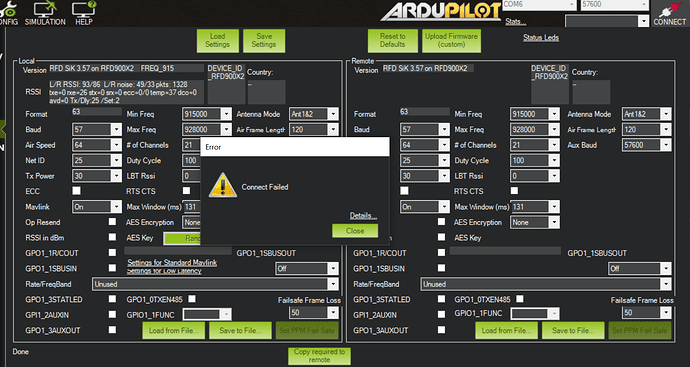Open the COM6 port dropdown

[x=540, y=4]
